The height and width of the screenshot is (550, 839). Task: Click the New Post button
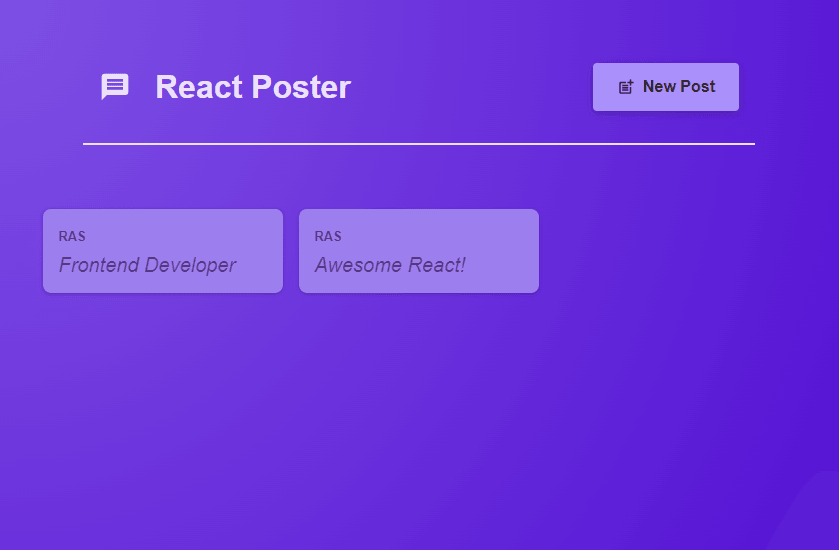pyautogui.click(x=666, y=87)
